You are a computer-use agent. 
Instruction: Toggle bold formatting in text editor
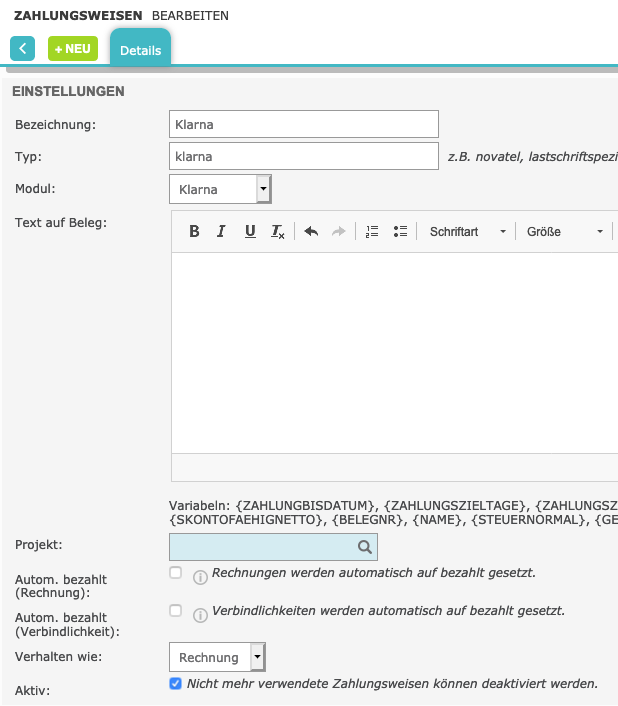194,231
